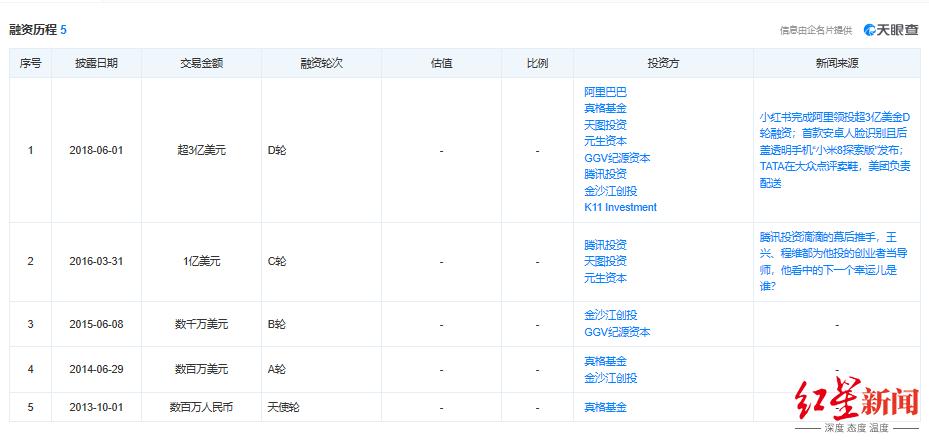Open the K11 Investment investor link
Image resolution: width=929 pixels, height=444 pixels.
tap(620, 207)
